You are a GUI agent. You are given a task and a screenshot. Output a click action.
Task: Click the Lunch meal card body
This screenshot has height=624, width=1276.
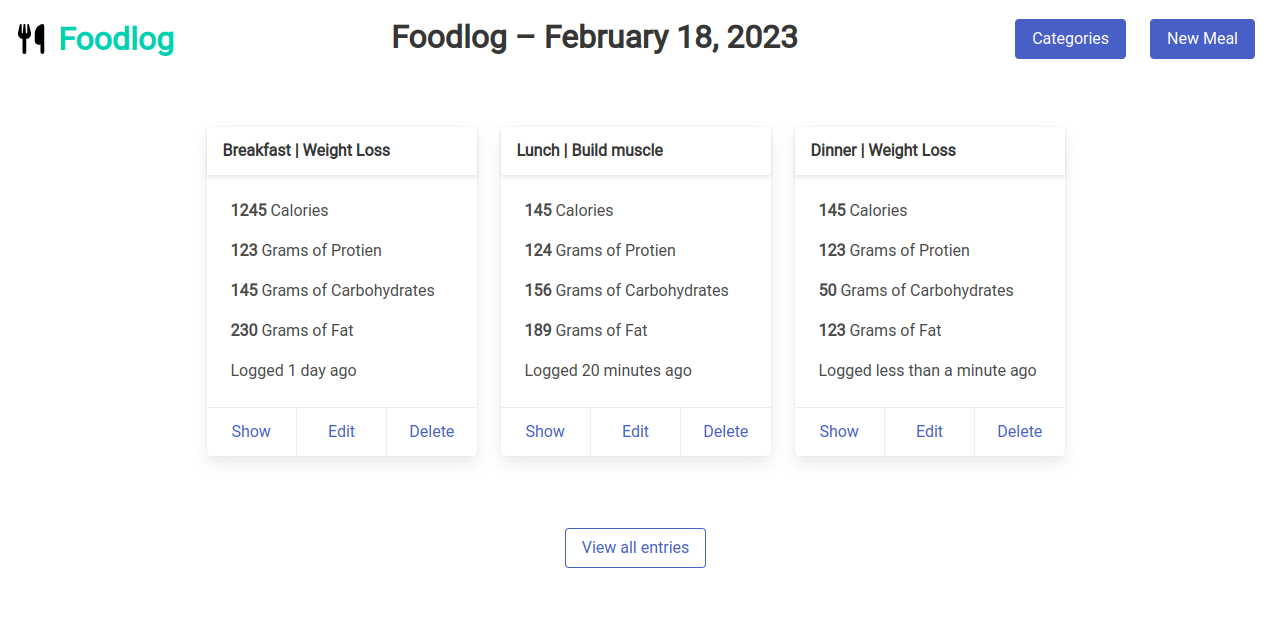tap(635, 290)
